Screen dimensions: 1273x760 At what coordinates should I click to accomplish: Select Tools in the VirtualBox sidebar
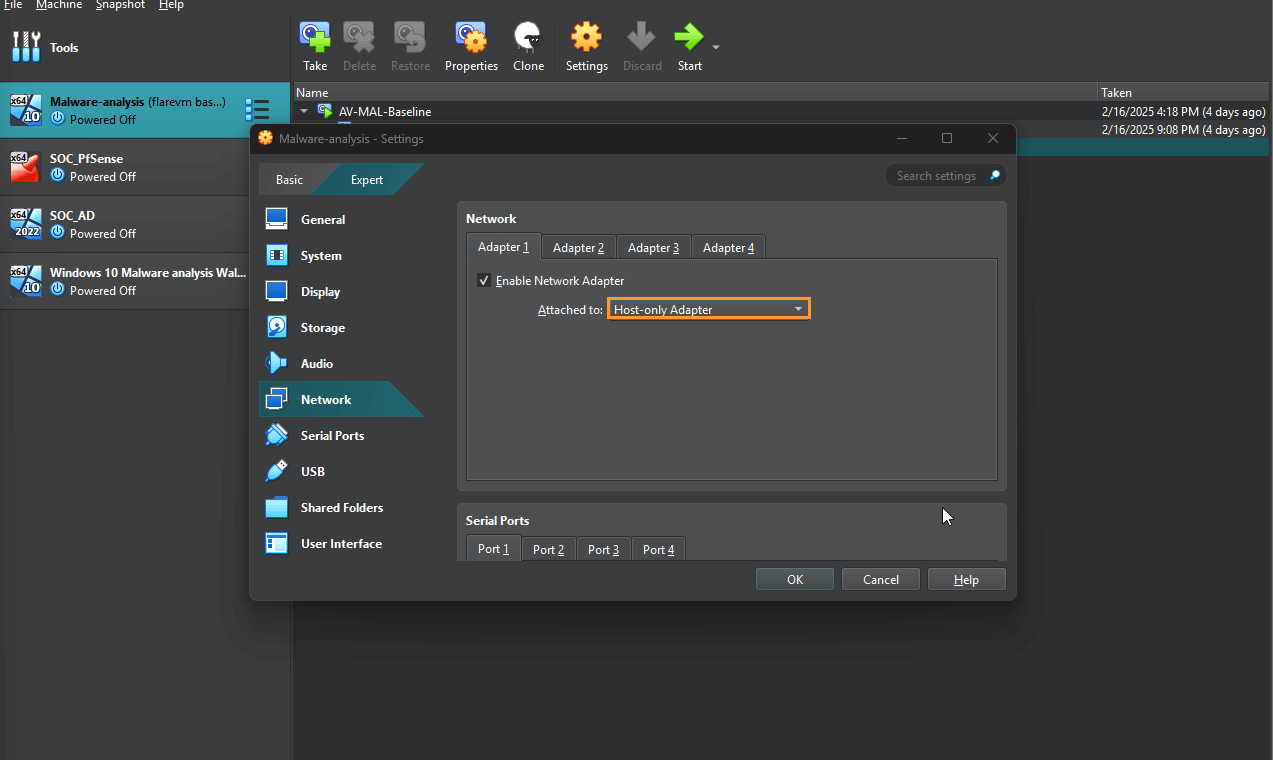[x=145, y=47]
